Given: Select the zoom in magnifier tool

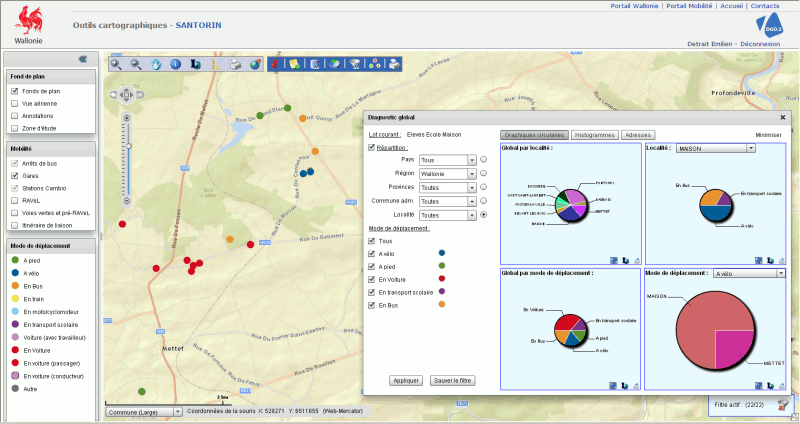Looking at the screenshot, I should point(116,64).
